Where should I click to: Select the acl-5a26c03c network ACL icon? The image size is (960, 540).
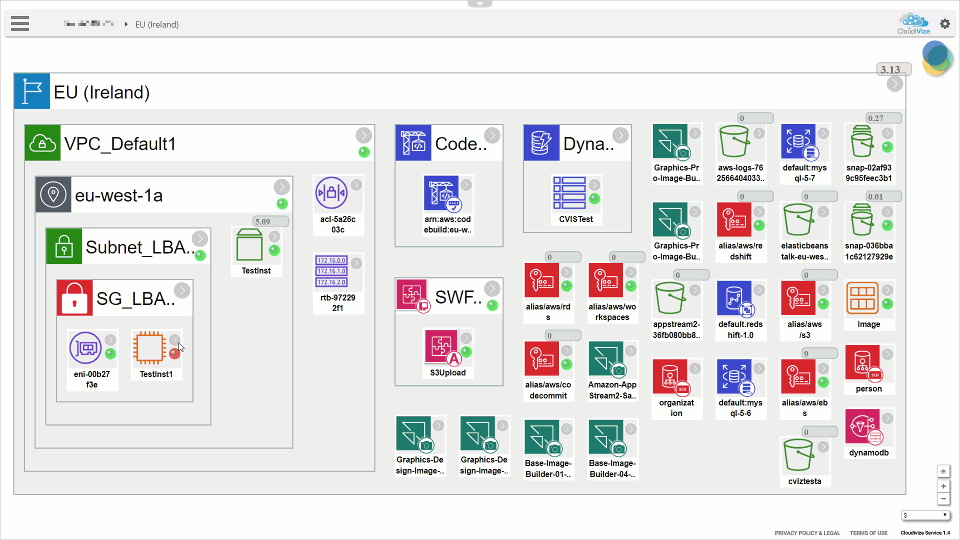pyautogui.click(x=331, y=193)
